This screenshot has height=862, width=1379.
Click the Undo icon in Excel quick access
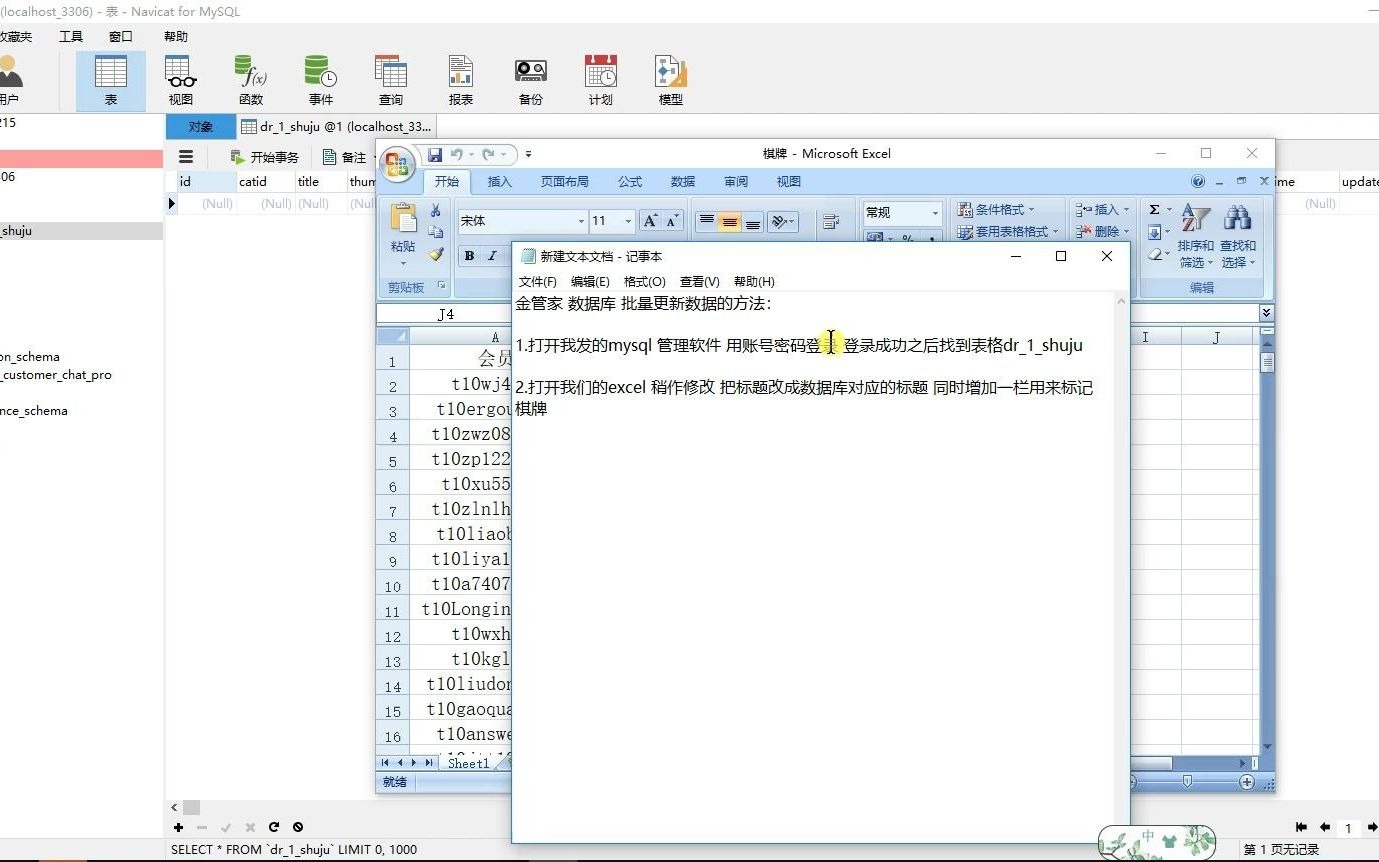click(x=457, y=154)
